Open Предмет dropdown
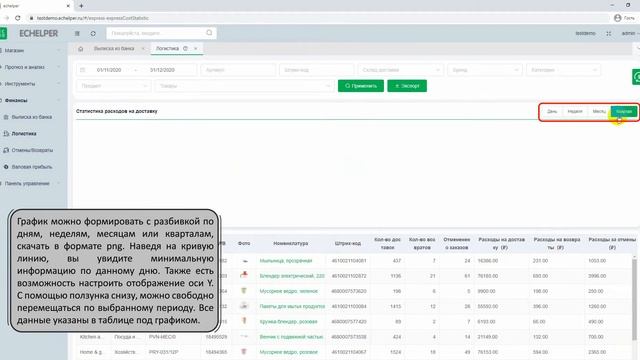640x360 pixels. click(113, 86)
